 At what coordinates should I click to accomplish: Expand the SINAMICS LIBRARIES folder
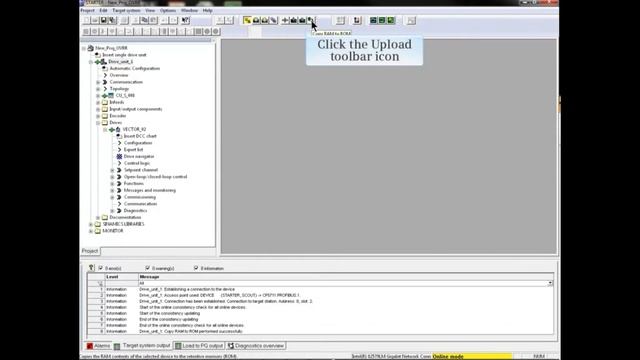coord(91,224)
